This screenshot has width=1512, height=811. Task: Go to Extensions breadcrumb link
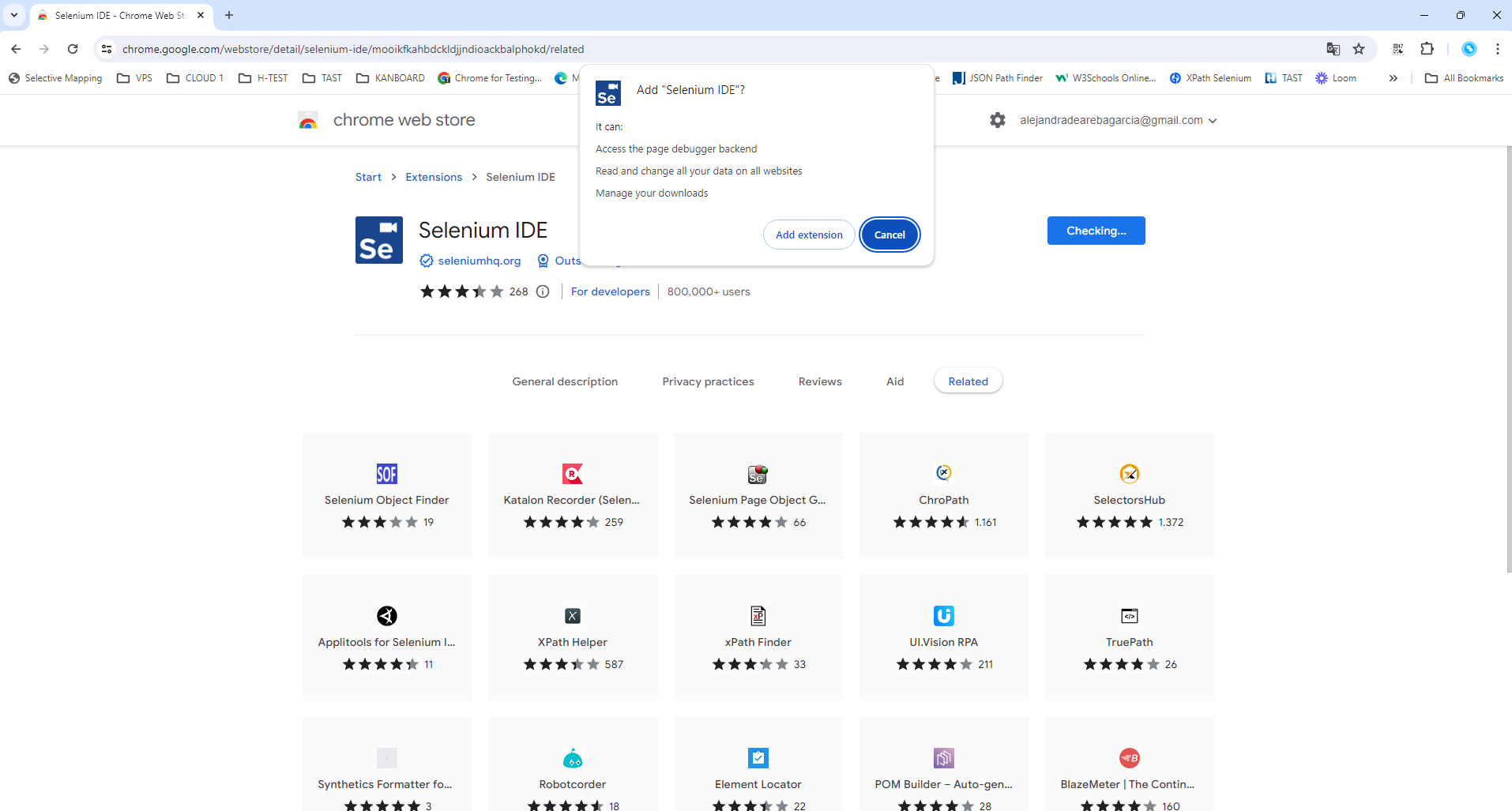[x=434, y=177]
